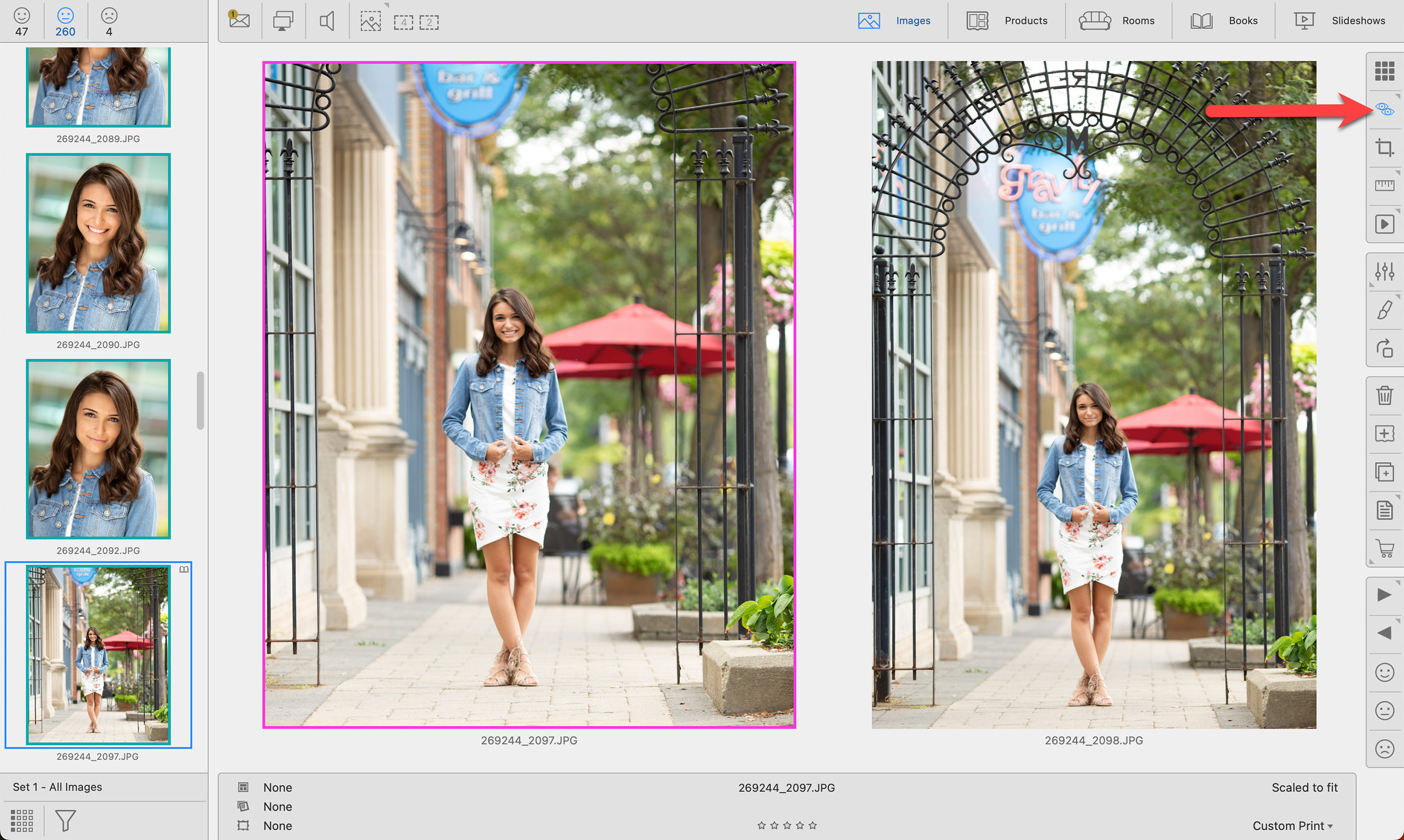Click the speaker audio icon

click(327, 22)
